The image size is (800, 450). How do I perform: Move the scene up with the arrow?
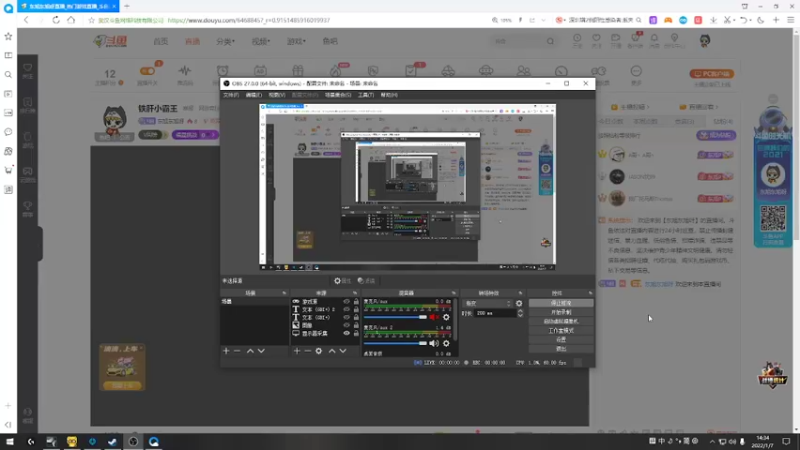(x=250, y=351)
